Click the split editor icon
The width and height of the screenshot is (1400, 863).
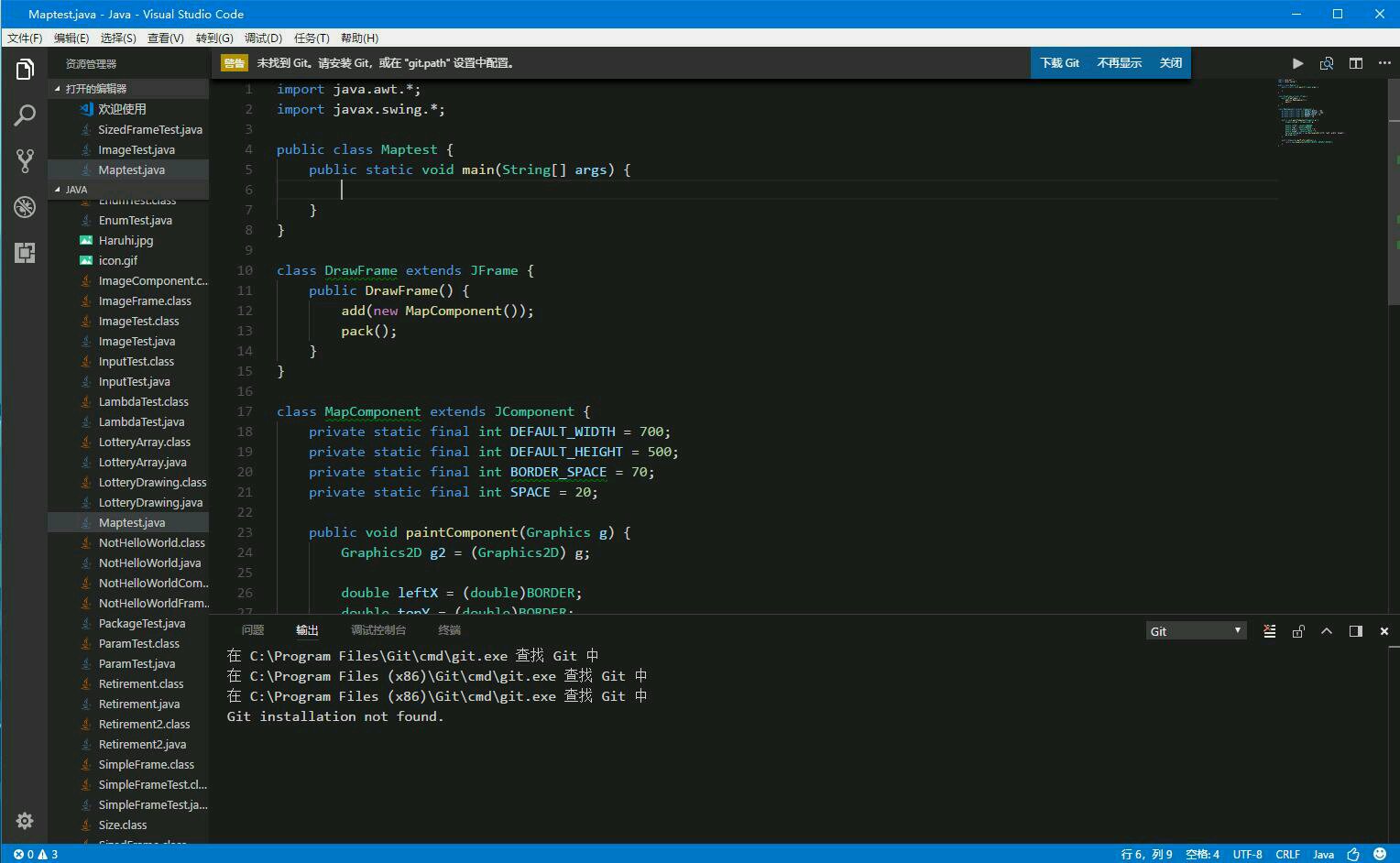pyautogui.click(x=1356, y=63)
